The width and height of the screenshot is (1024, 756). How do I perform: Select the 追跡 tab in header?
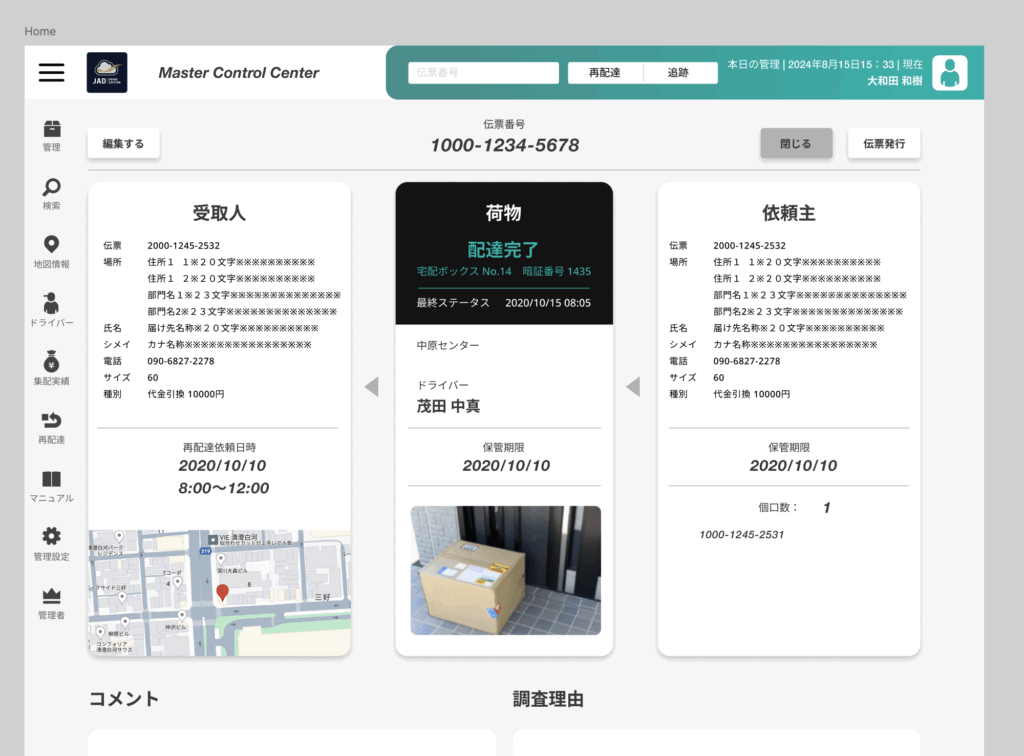(679, 73)
